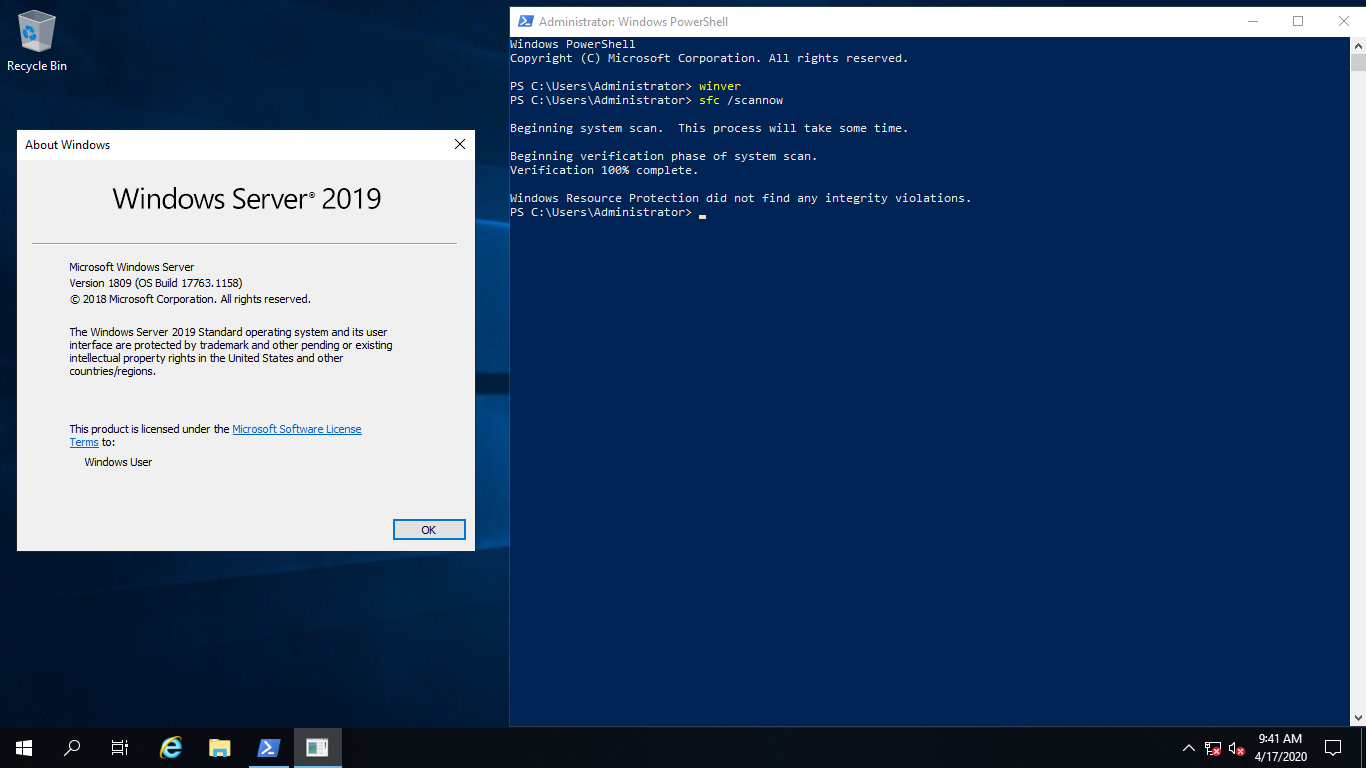Open Task View on taskbar
This screenshot has width=1366, height=768.
[x=120, y=748]
